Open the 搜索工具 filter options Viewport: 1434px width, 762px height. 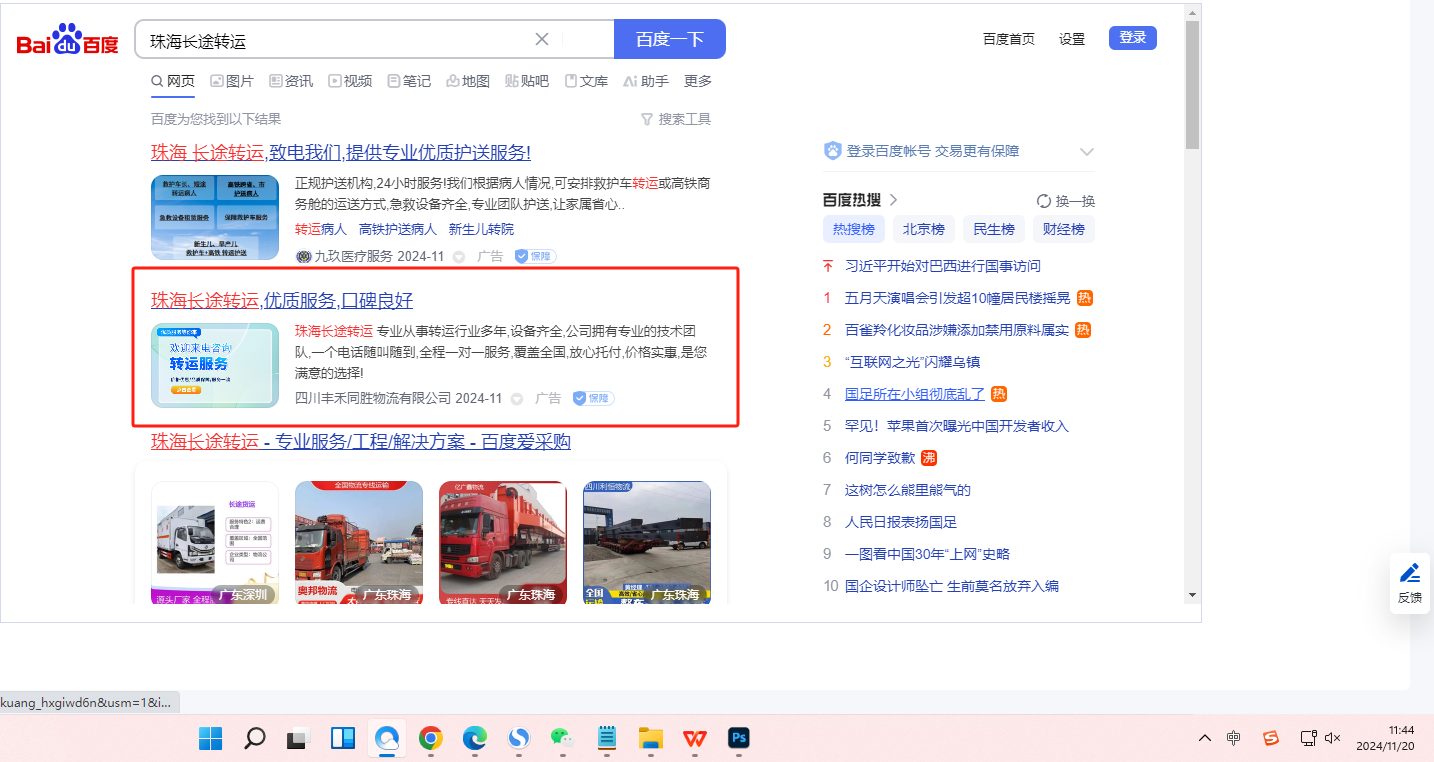(676, 119)
